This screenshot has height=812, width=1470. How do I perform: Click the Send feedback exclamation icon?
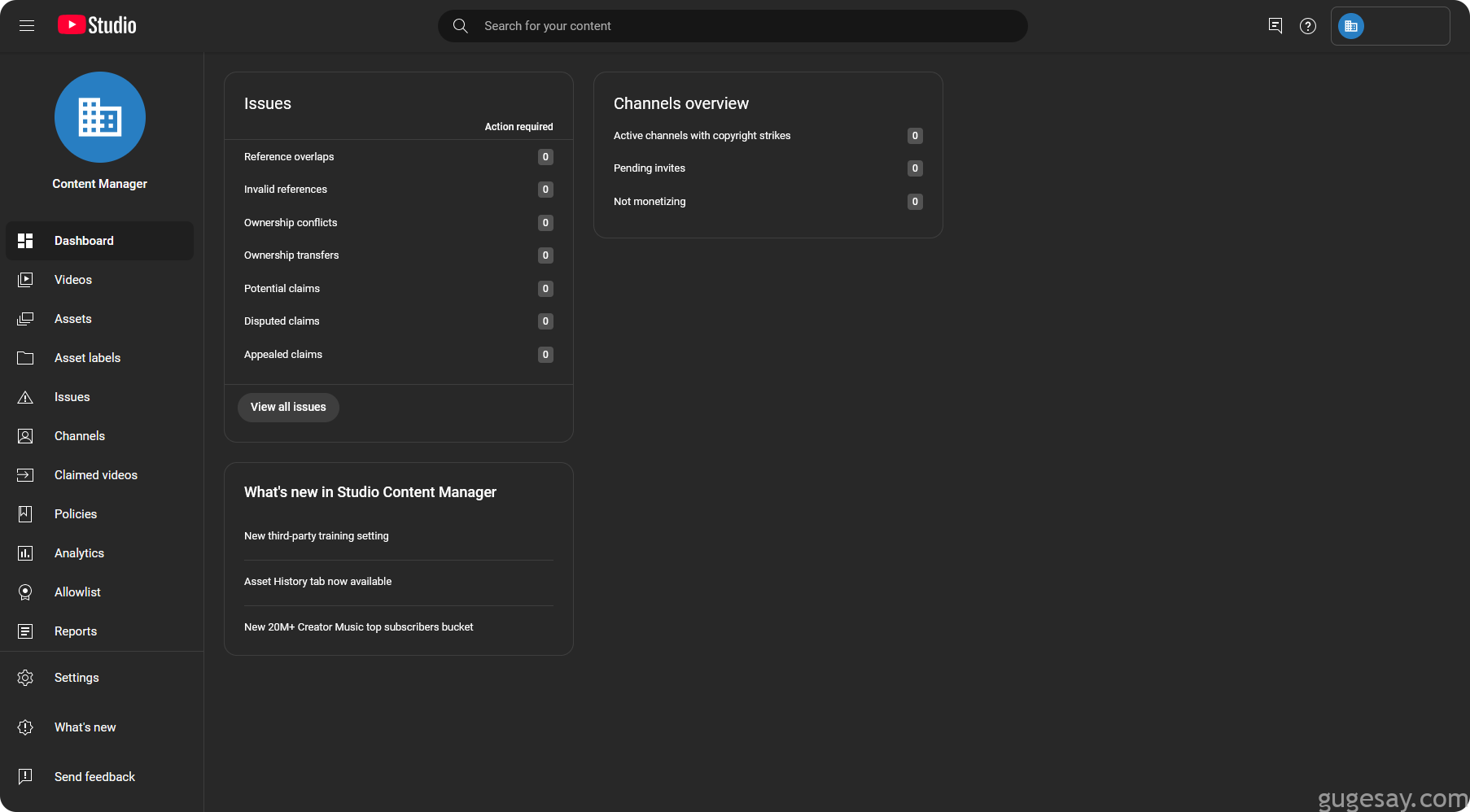point(25,777)
